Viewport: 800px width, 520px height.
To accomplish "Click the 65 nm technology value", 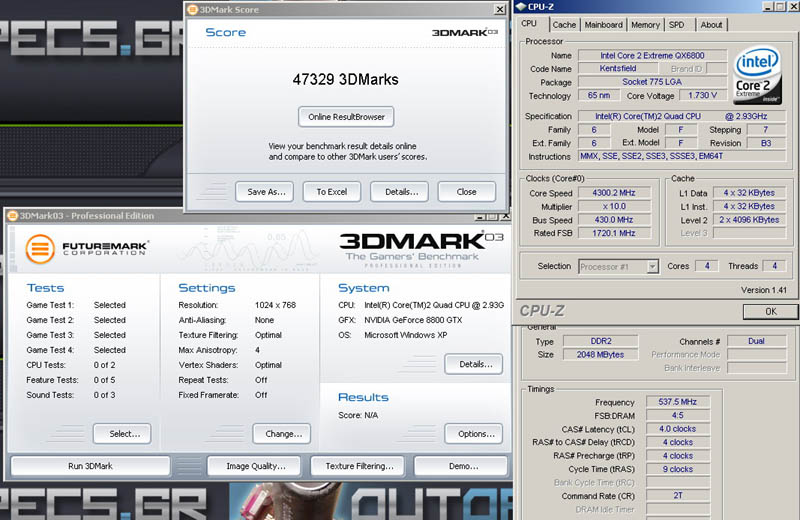I will click(x=598, y=95).
